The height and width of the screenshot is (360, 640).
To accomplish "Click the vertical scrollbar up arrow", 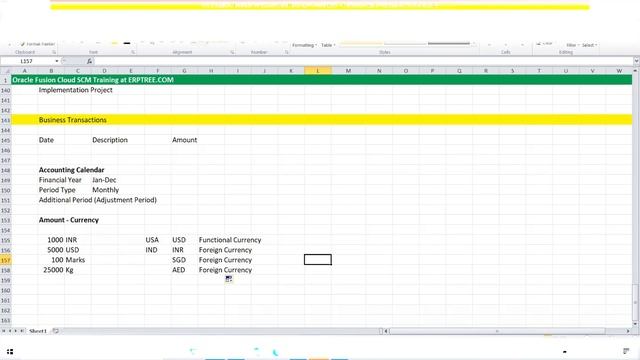I will click(x=636, y=71).
